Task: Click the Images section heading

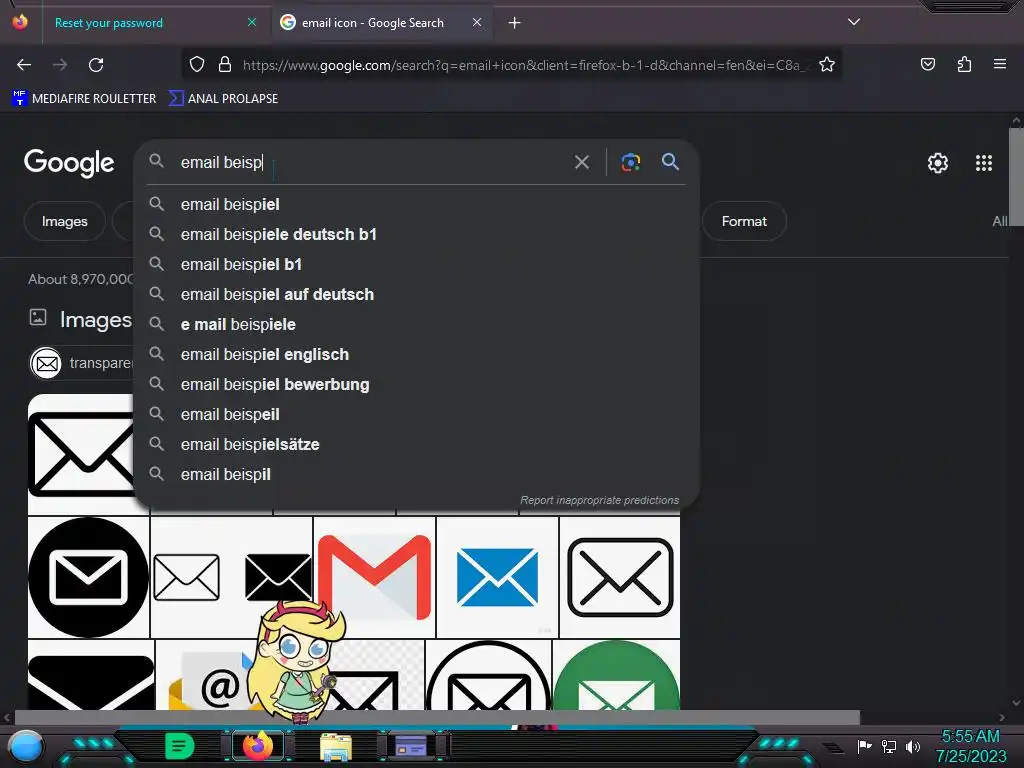Action: tap(95, 320)
